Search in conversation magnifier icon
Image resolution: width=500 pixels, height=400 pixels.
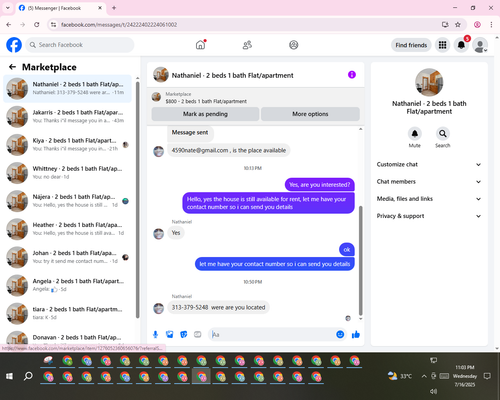[x=443, y=134]
